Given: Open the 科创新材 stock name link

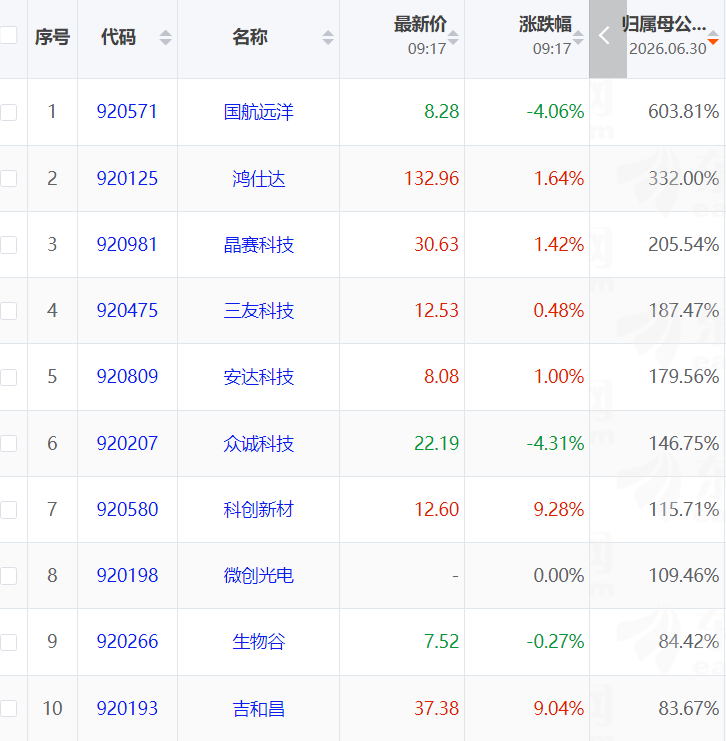Looking at the screenshot, I should pos(259,510).
